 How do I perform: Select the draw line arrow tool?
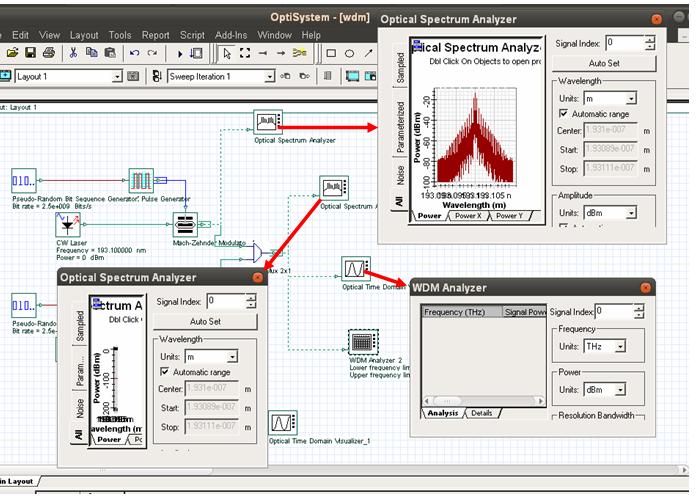pos(368,53)
